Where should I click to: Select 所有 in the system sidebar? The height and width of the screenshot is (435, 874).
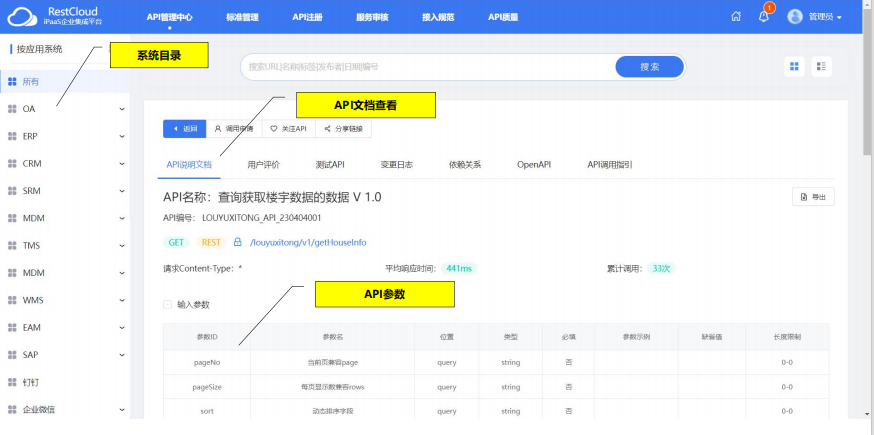click(x=31, y=82)
